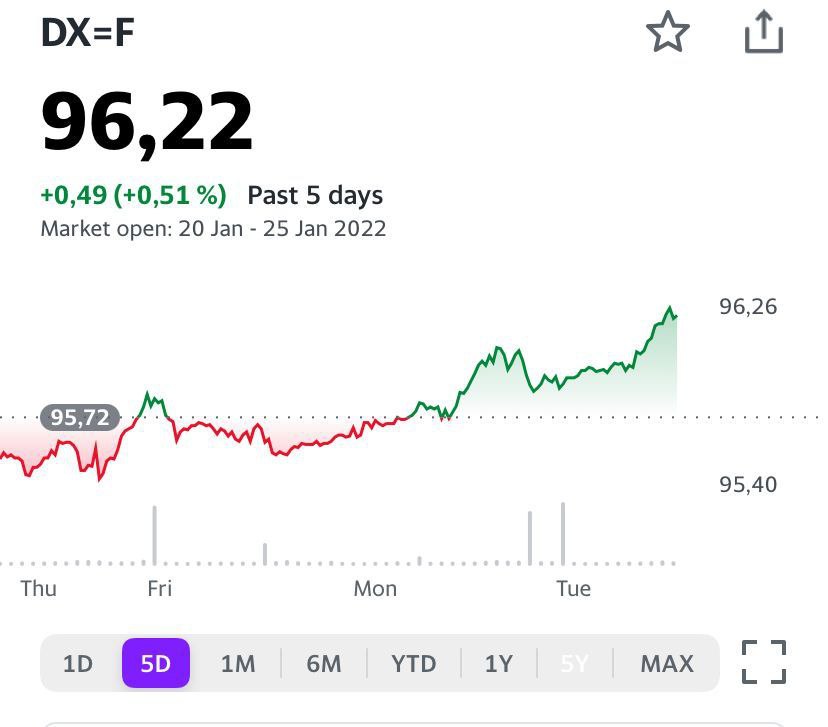This screenshot has height=727, width=828.
Task: Tap the Mon label on time axis
Action: [375, 588]
